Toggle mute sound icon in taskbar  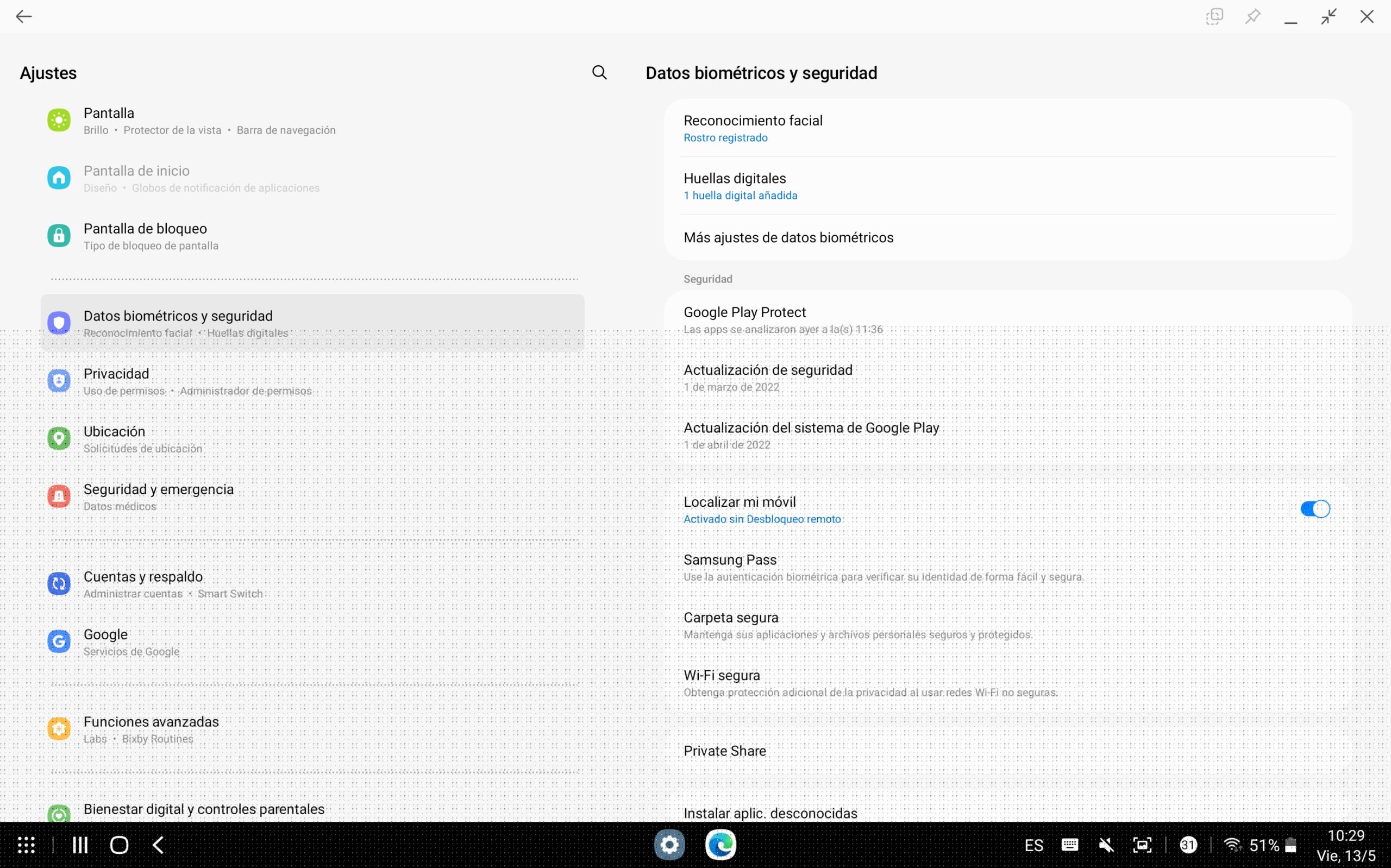[1106, 845]
